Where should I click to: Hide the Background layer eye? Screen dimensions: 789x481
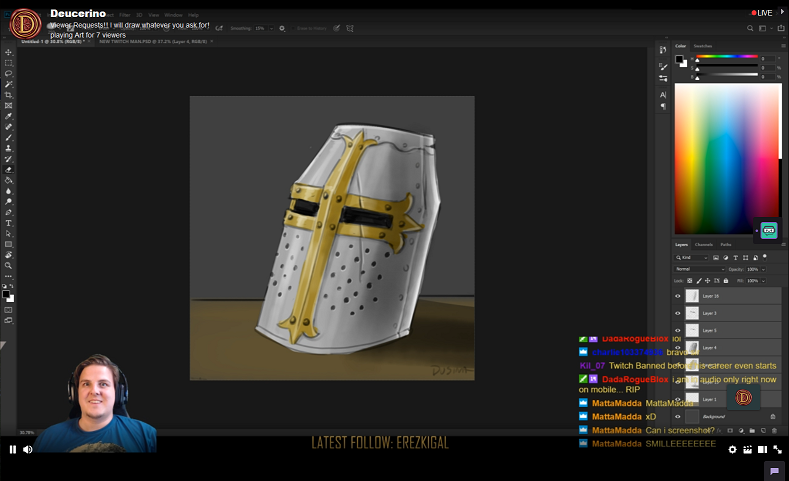click(x=677, y=417)
